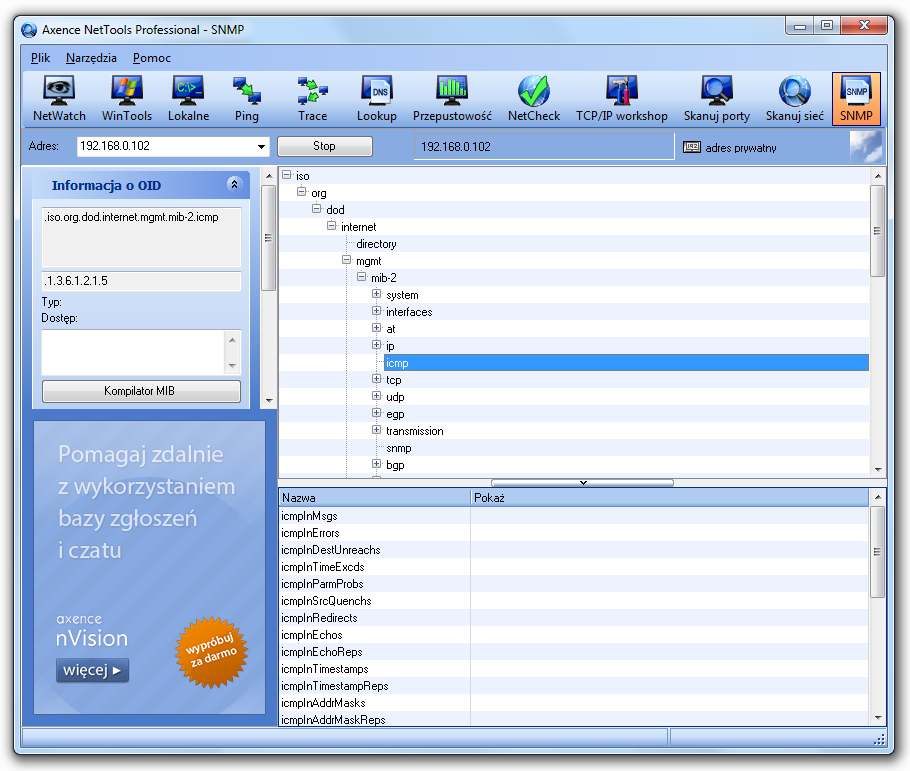Click the results table vertical scrollbar thumb
910x771 pixels.
click(878, 552)
